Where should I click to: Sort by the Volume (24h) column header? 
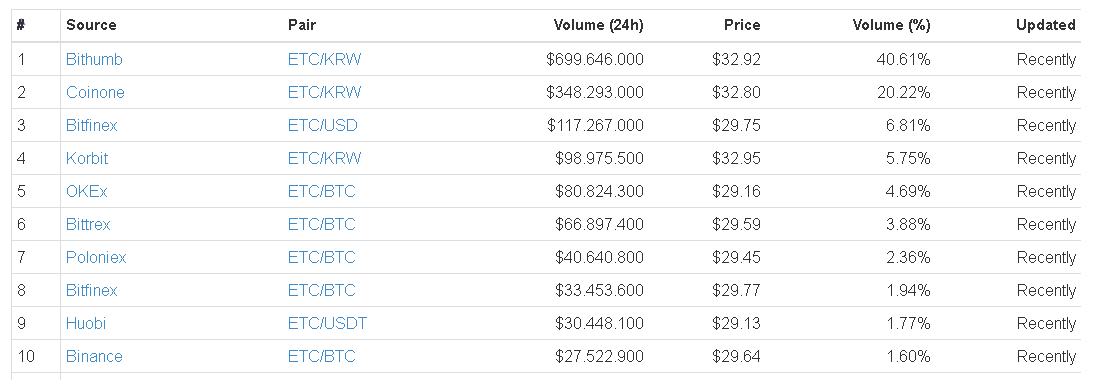[598, 25]
